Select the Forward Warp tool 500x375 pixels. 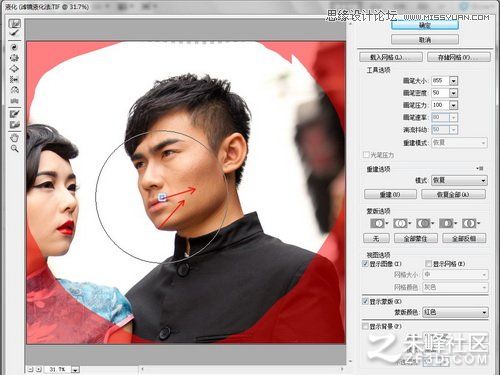14,23
